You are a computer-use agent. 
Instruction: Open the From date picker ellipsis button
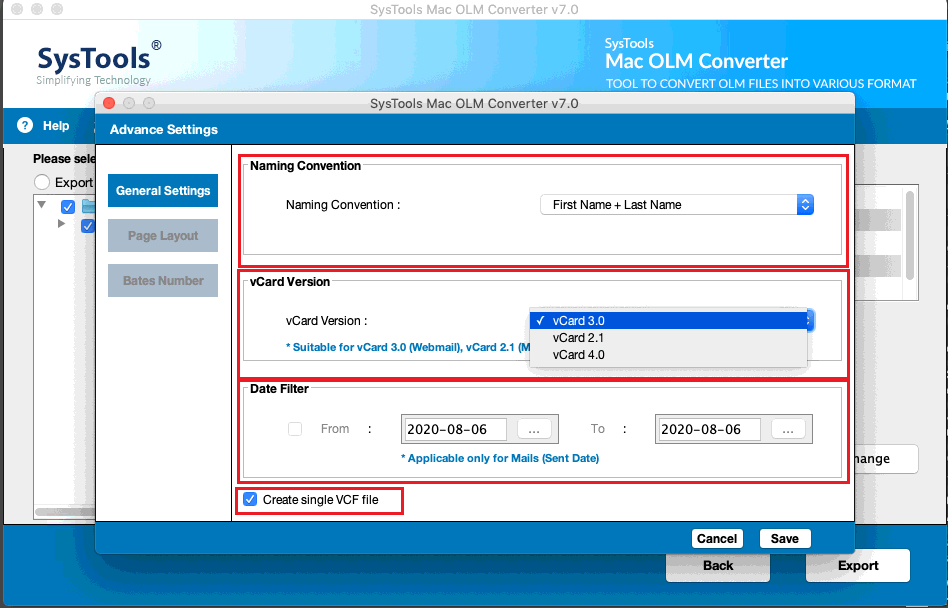point(534,430)
